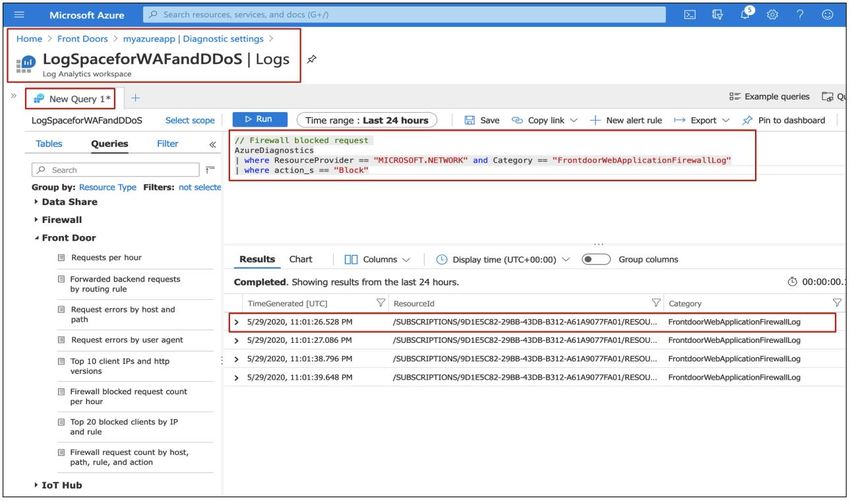Open 'Firewall request count by host, path, rule, and action' query

tap(129, 457)
